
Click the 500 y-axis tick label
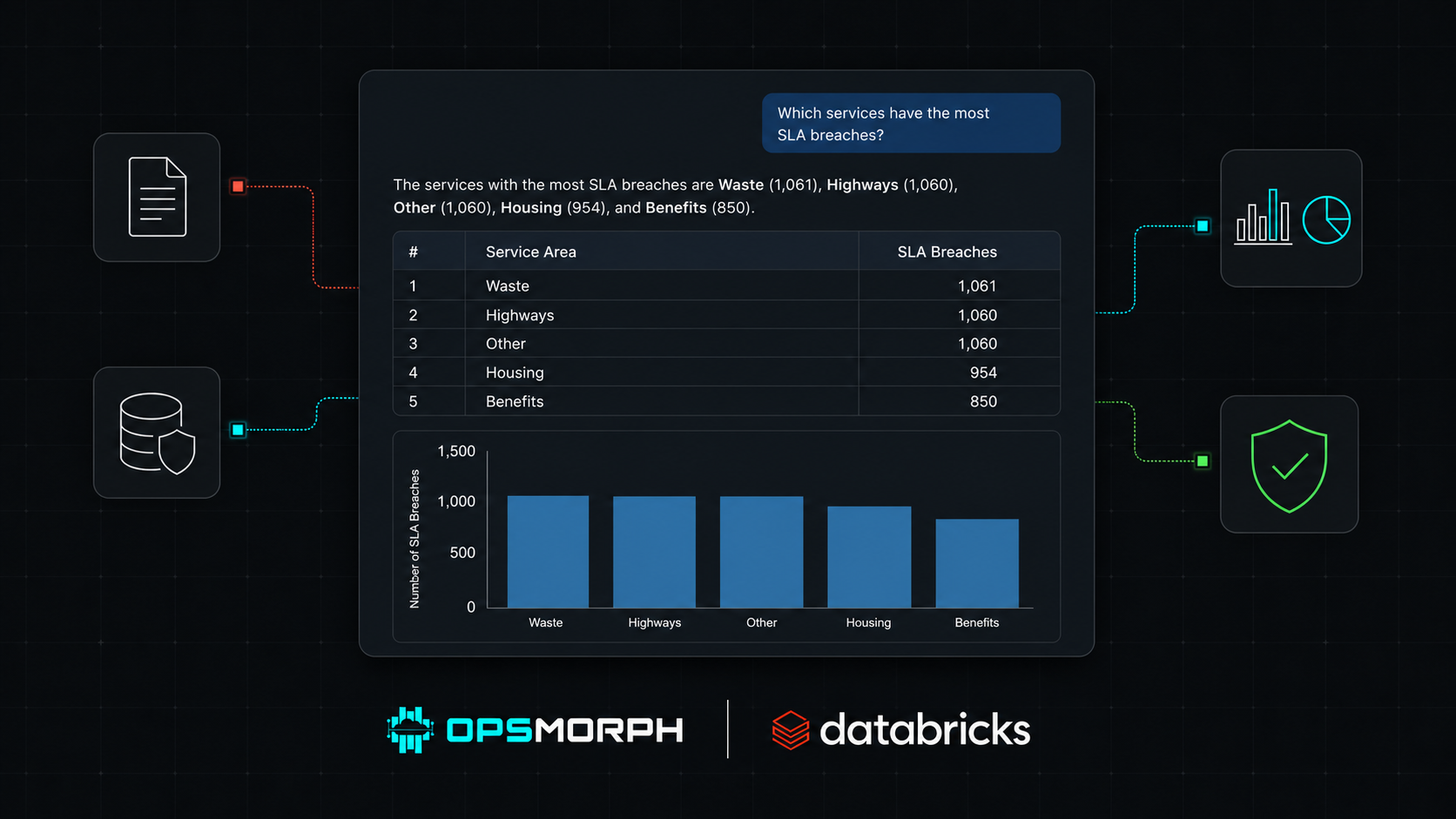(x=462, y=553)
